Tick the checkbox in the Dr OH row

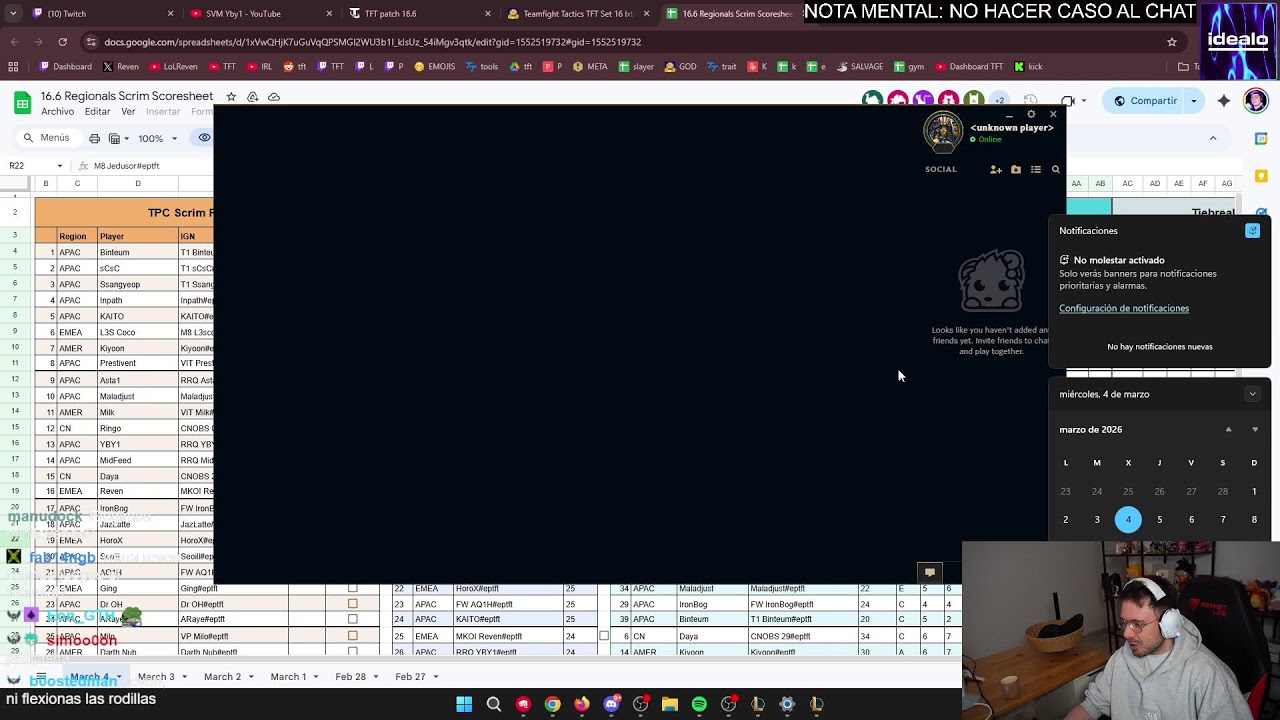(352, 604)
